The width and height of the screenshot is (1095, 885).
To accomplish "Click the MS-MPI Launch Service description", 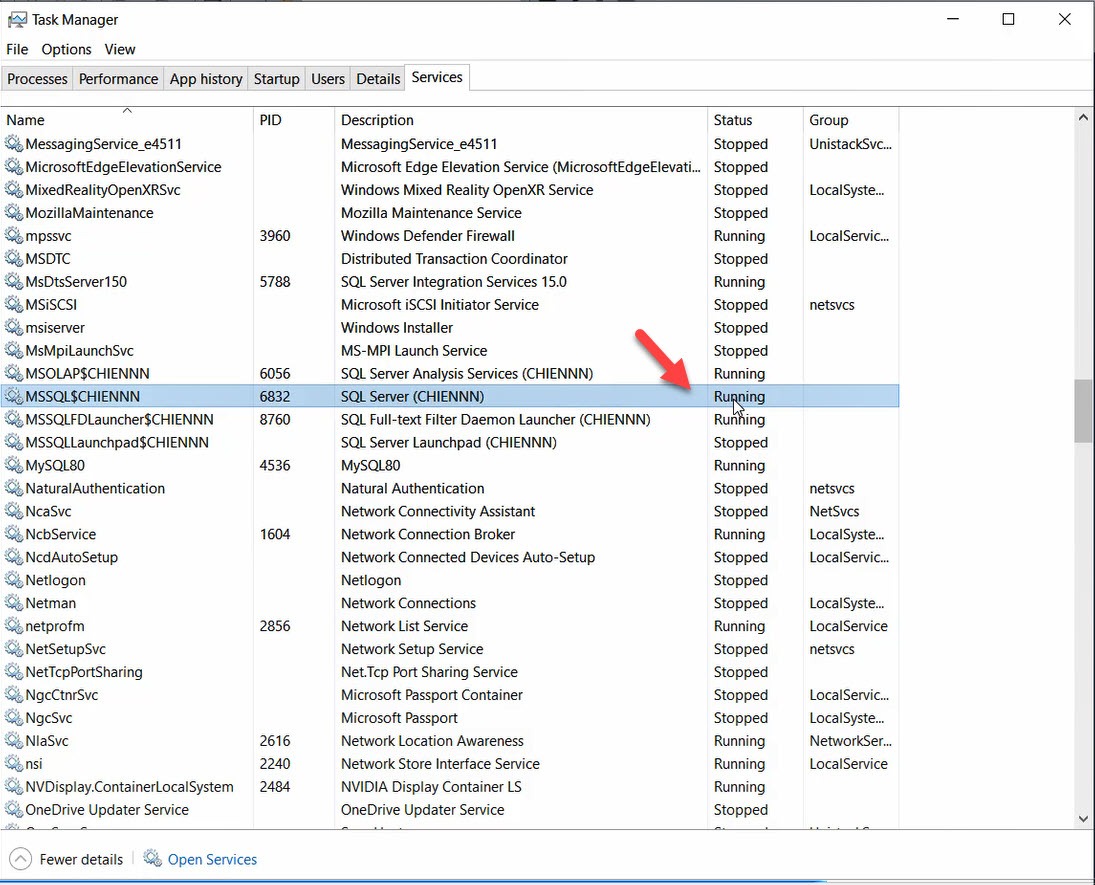I will (414, 351).
